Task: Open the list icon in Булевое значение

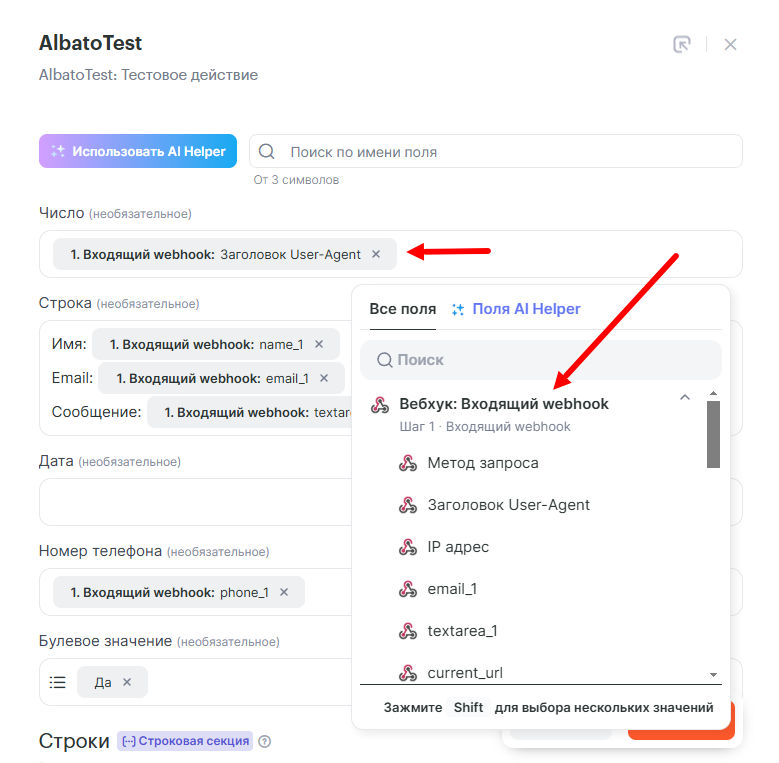Action: coord(58,682)
